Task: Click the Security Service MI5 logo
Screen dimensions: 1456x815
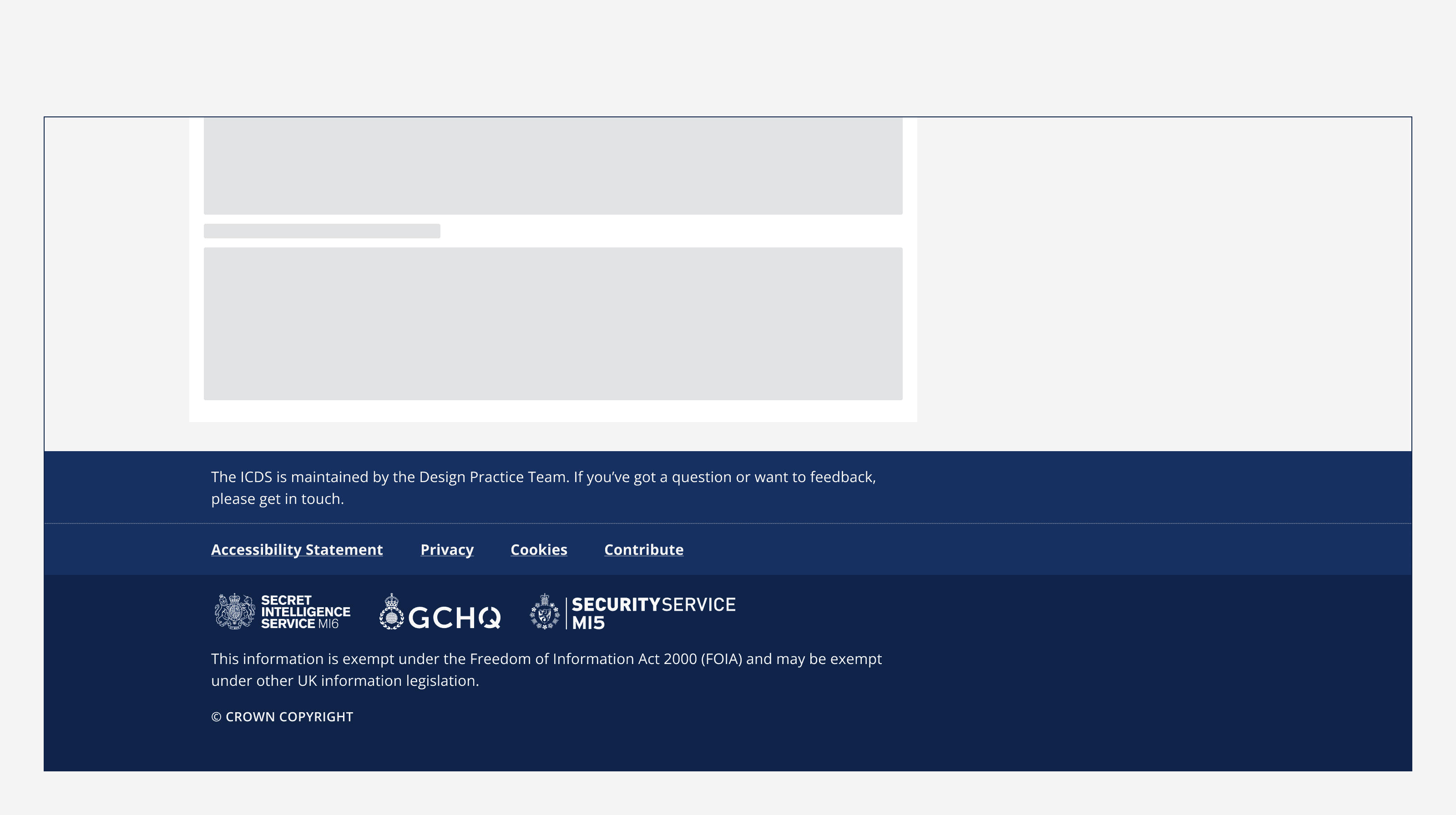Action: coord(632,612)
